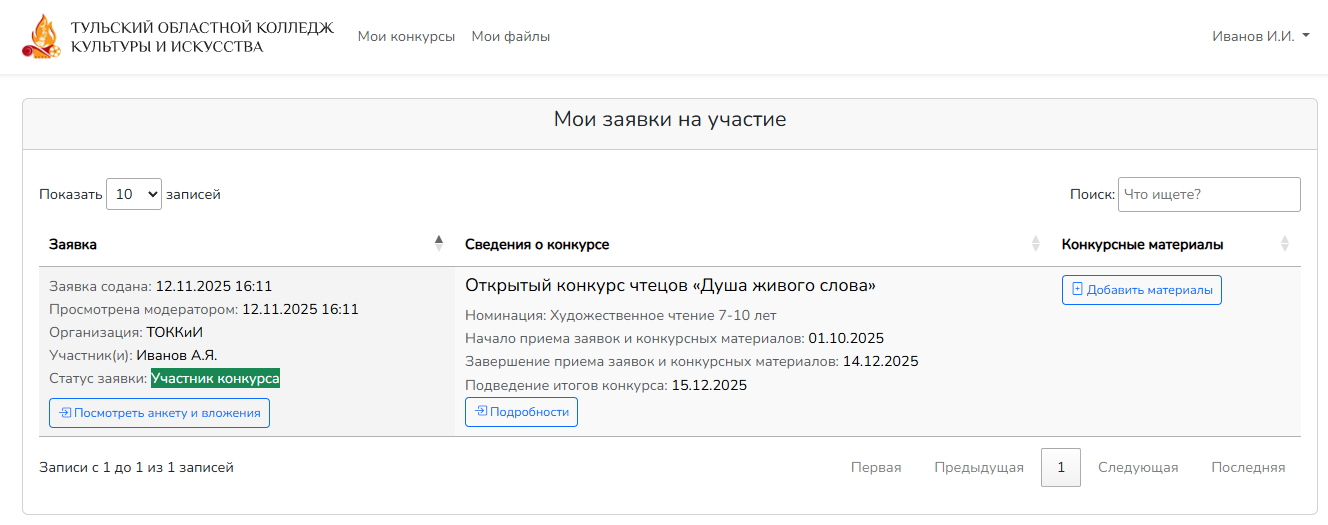The height and width of the screenshot is (525, 1328).
Task: Jump to the Последняя page
Action: point(1248,467)
